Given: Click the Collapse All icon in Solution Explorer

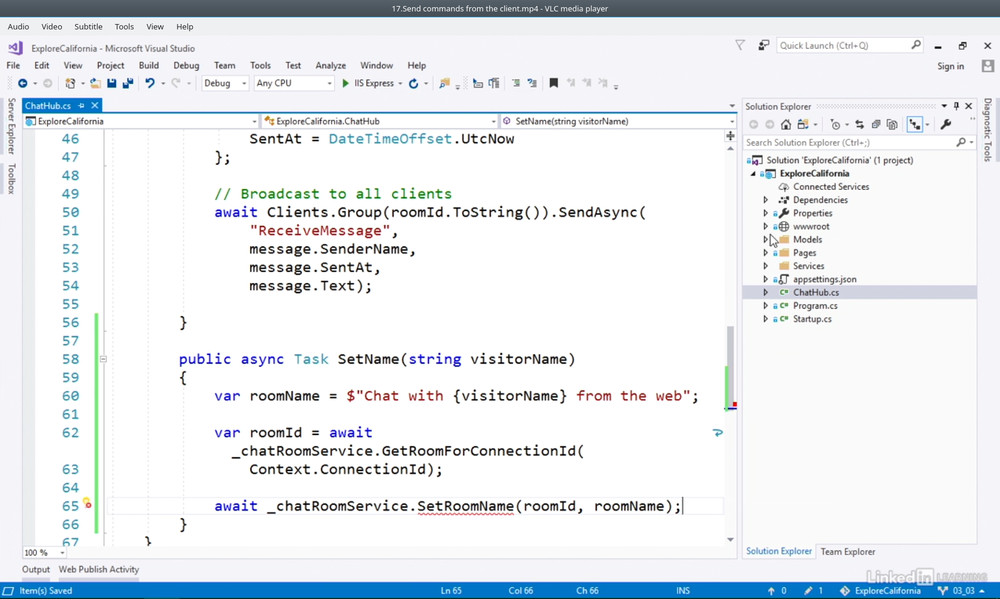Looking at the screenshot, I should [876, 124].
